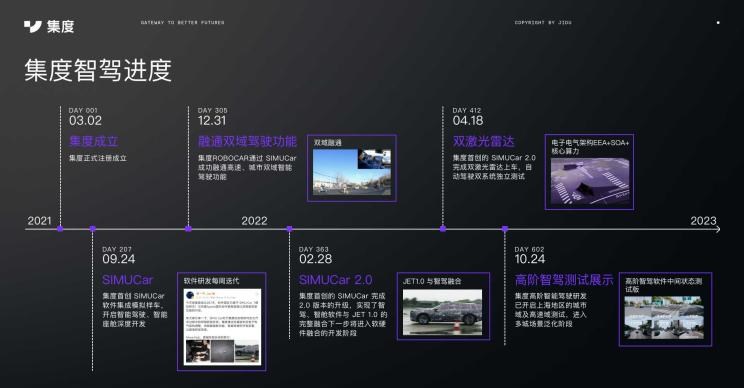Image resolution: width=744 pixels, height=388 pixels.
Task: Click the DAY 602 label
Action: pyautogui.click(x=530, y=249)
